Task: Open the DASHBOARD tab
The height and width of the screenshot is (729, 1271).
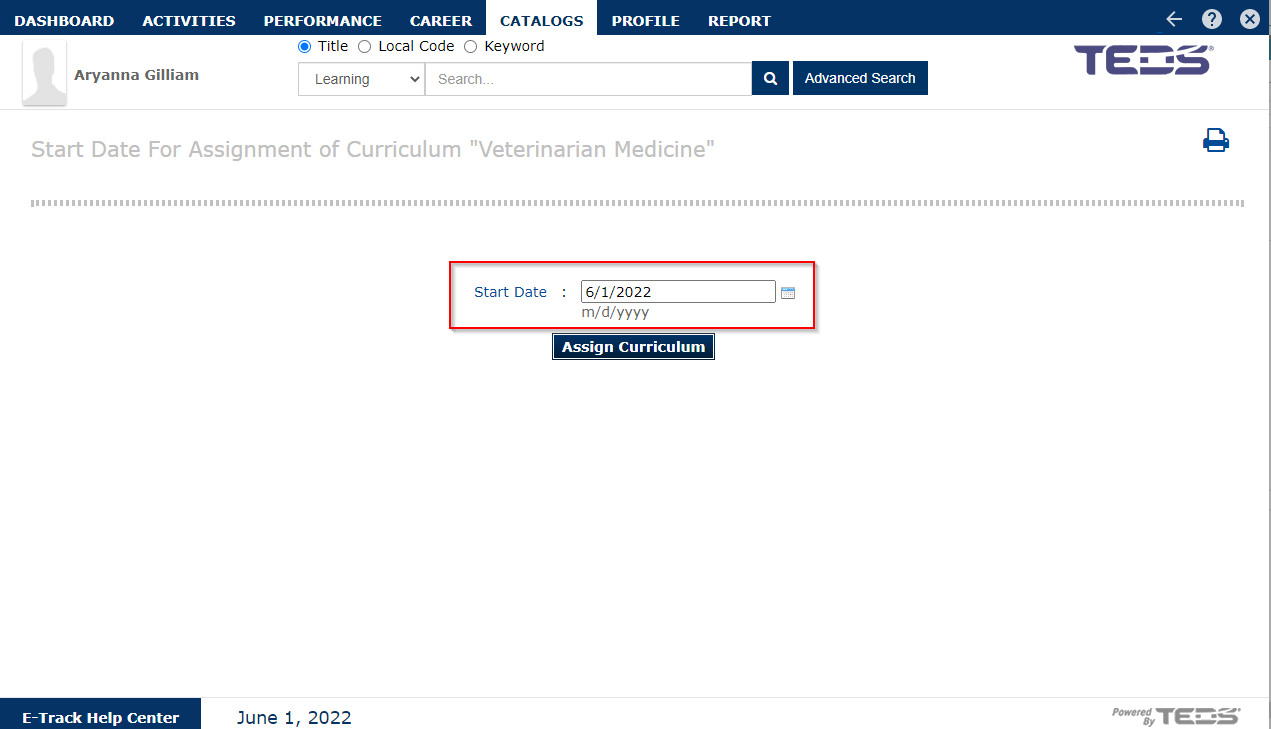Action: [64, 20]
